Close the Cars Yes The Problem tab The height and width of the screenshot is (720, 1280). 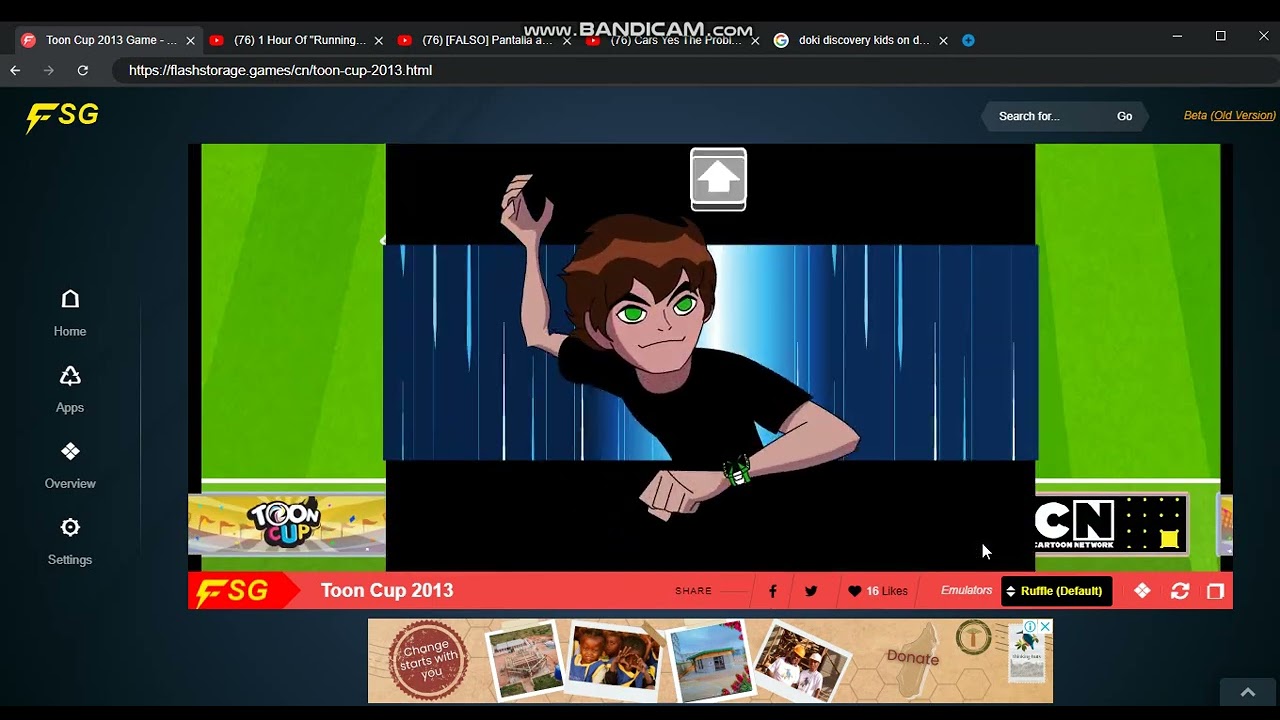pos(755,41)
